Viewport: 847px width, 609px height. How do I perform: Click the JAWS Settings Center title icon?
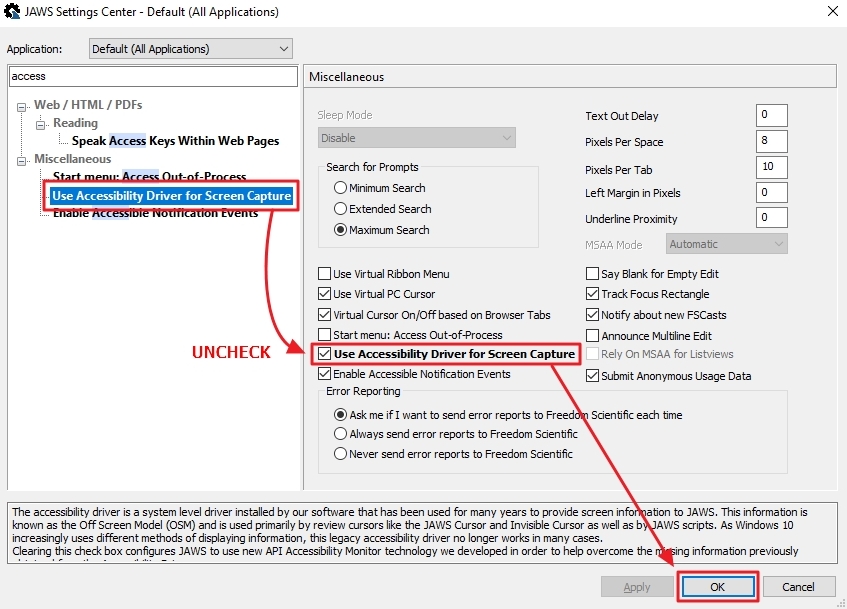tap(11, 11)
